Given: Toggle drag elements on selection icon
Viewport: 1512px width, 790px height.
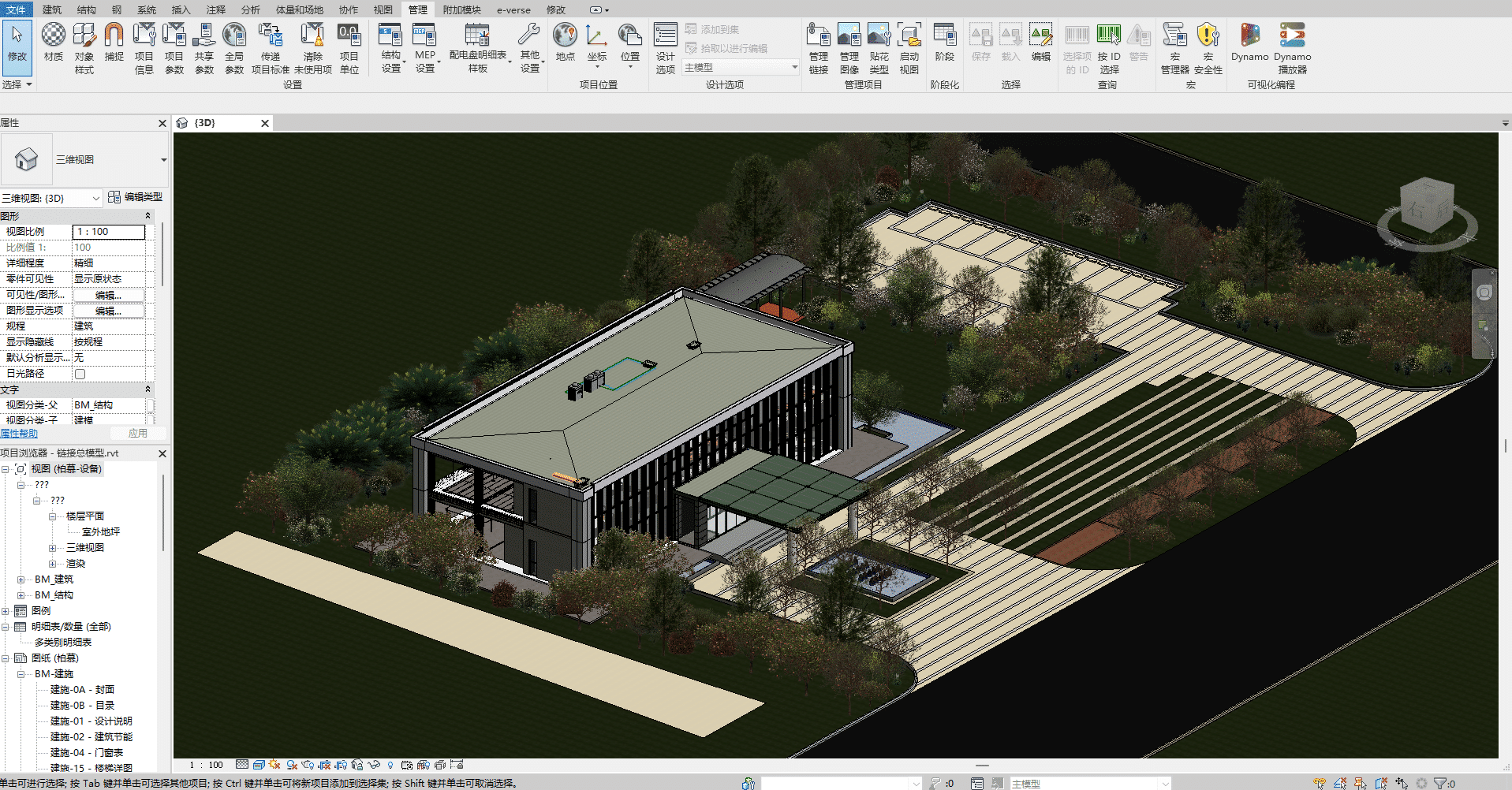Looking at the screenshot, I should coord(1402,783).
